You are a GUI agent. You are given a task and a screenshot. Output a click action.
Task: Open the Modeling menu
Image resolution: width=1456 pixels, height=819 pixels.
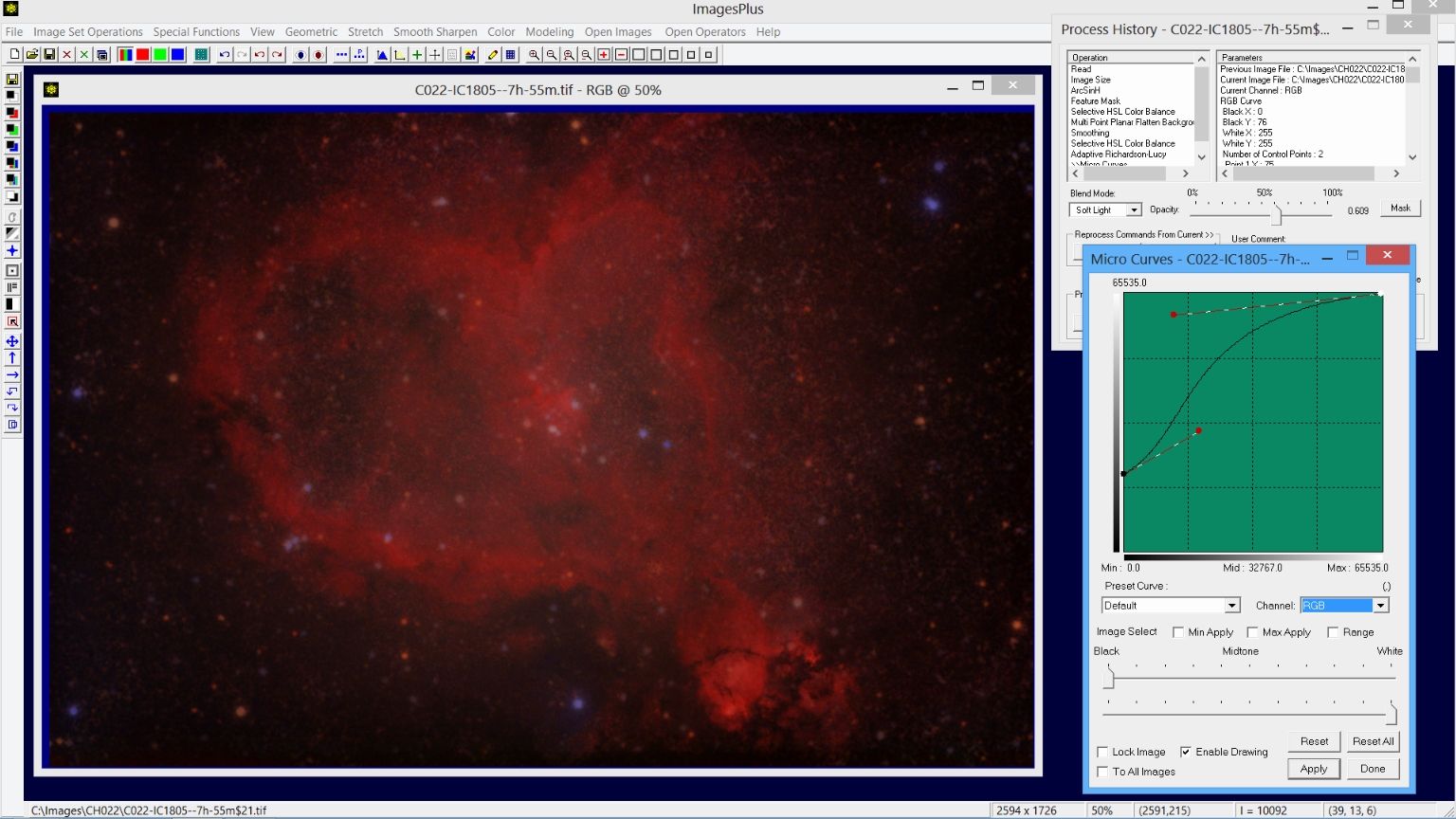[550, 32]
